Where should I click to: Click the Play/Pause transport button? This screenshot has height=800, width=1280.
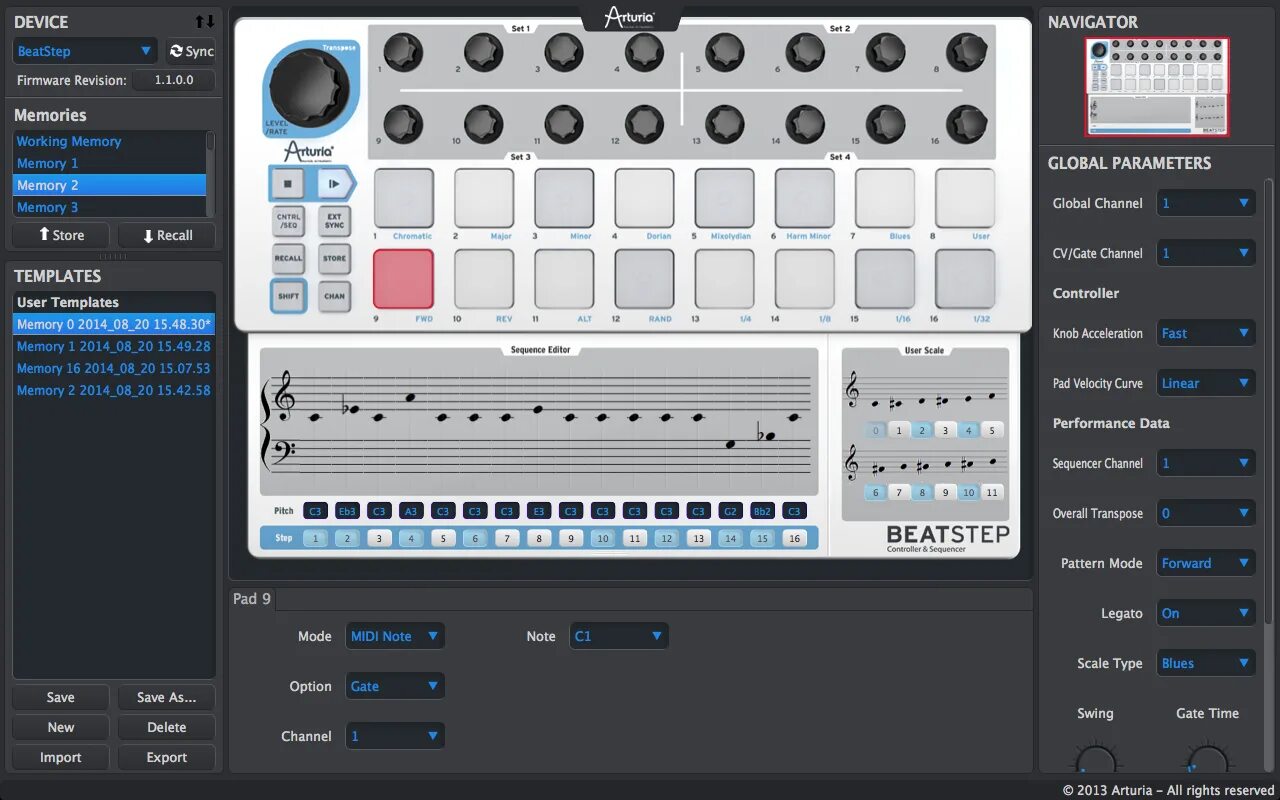point(335,184)
